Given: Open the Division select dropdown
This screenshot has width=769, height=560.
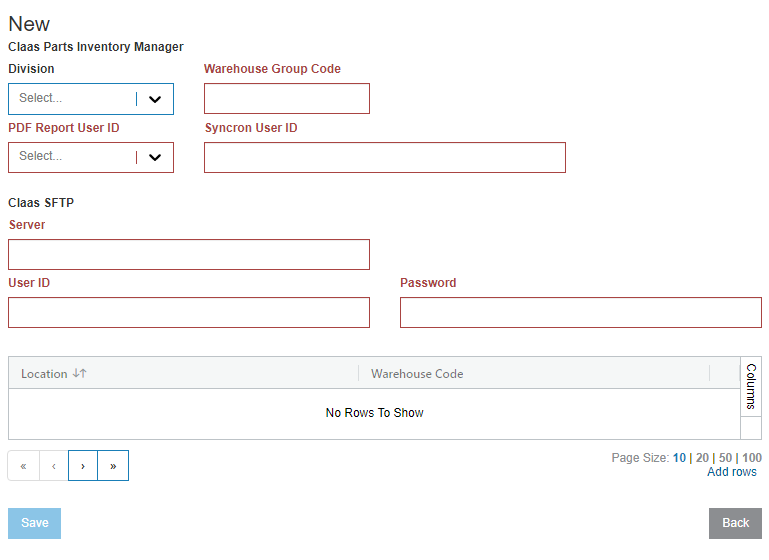Looking at the screenshot, I should 91,99.
